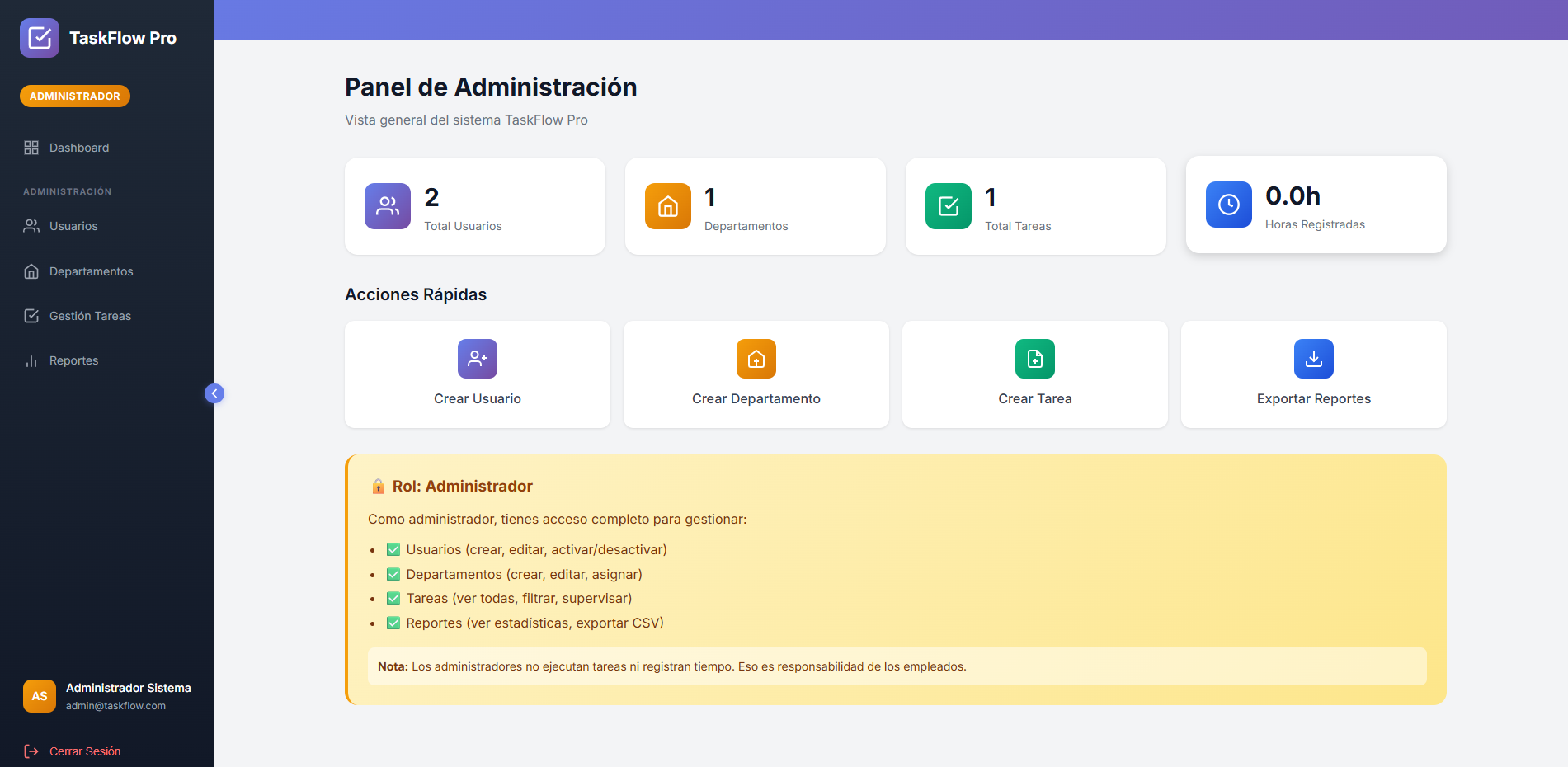Click the green Total Tareas icon
The height and width of the screenshot is (767, 1568).
tap(949, 206)
